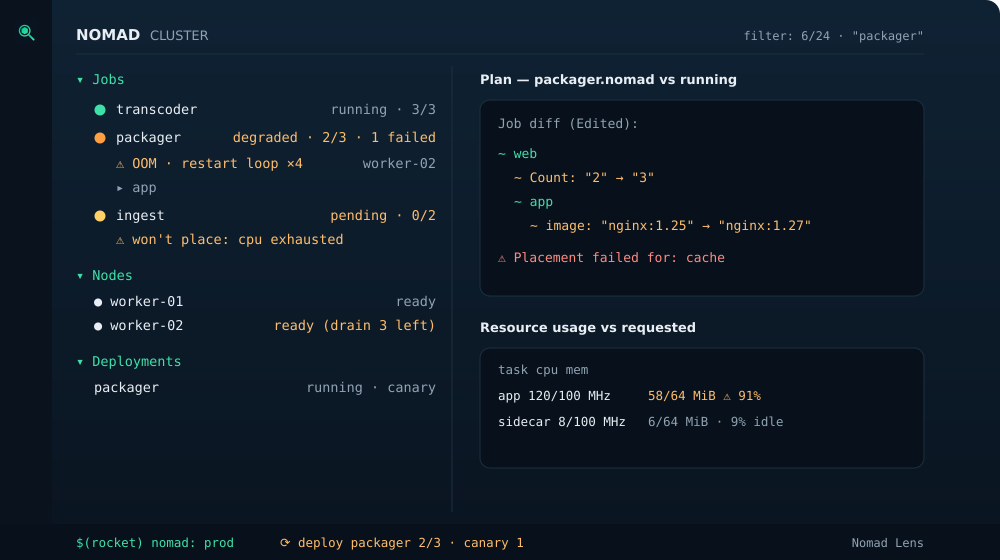Collapse the Nodes section arrow
The width and height of the screenshot is (1000, 560).
80,276
